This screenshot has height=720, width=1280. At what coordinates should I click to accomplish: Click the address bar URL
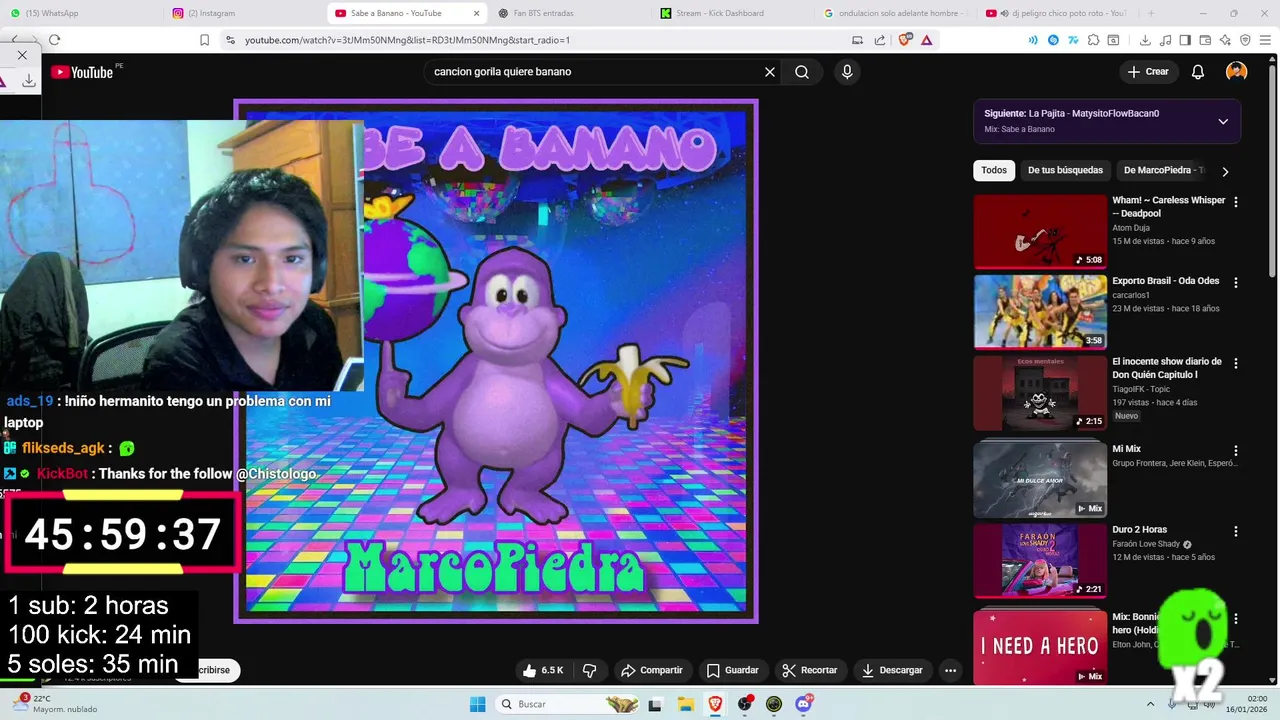pyautogui.click(x=407, y=40)
